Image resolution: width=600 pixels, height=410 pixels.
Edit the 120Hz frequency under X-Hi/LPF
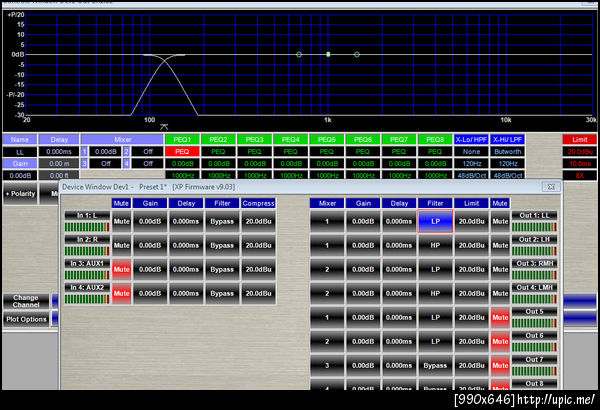click(507, 163)
